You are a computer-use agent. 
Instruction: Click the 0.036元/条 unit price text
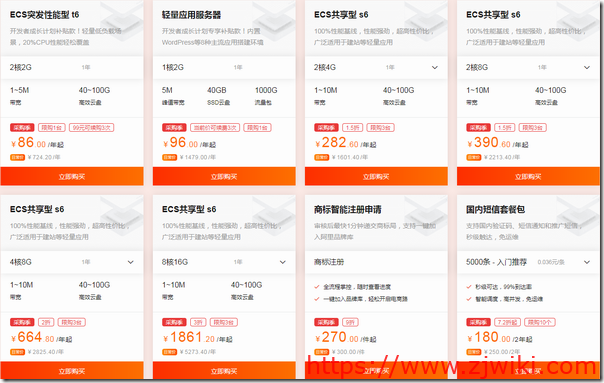[x=551, y=262]
